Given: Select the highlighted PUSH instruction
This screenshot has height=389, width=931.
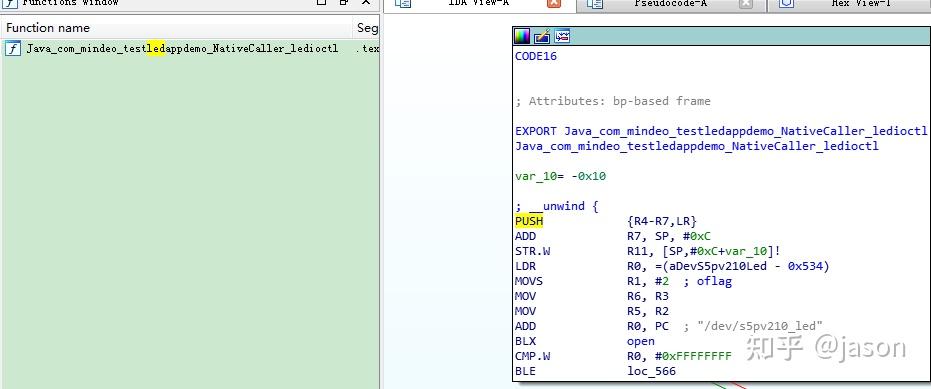Looking at the screenshot, I should (529, 221).
